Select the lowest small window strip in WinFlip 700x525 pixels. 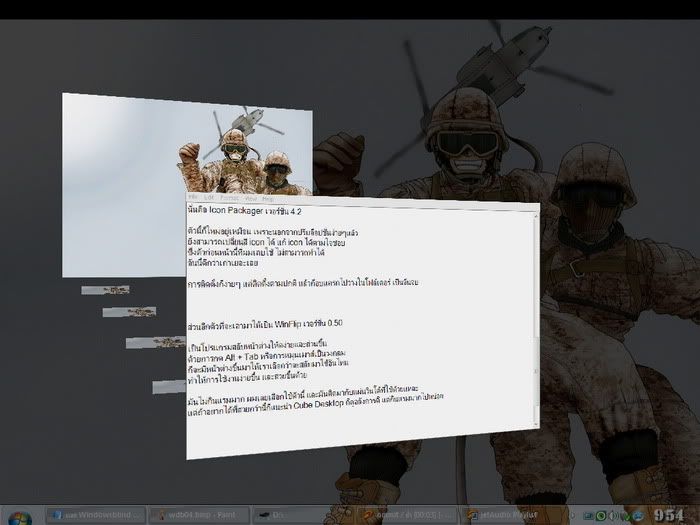pos(169,387)
